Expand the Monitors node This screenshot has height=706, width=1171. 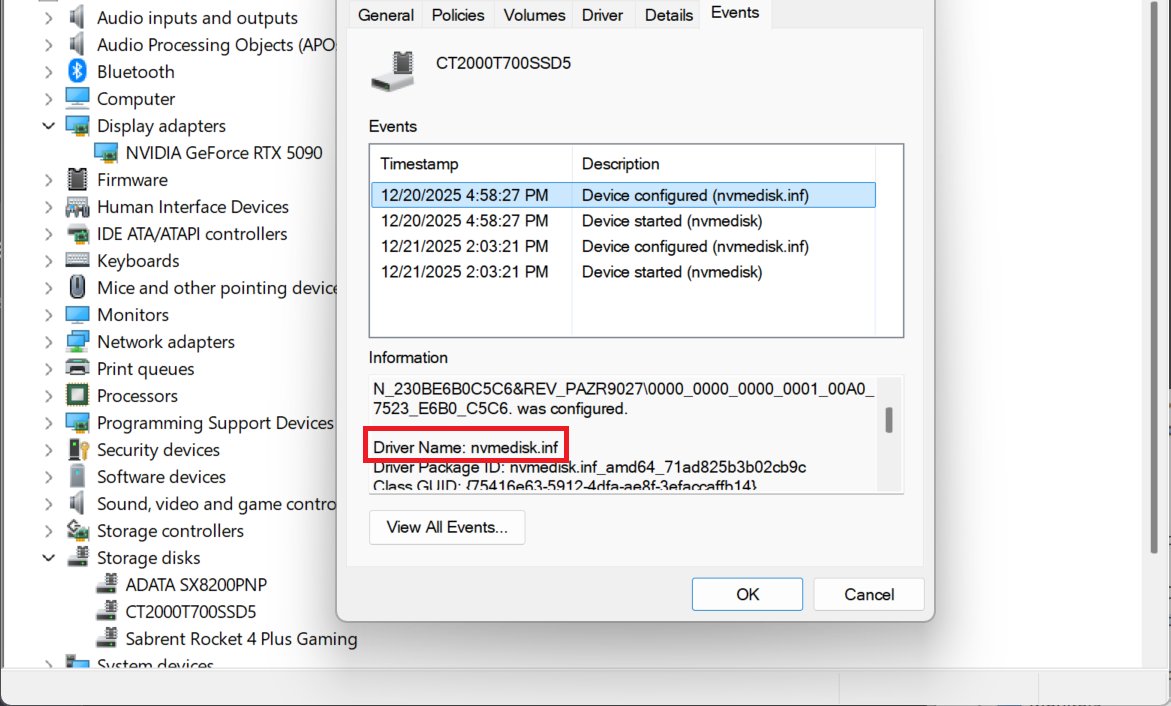coord(49,315)
